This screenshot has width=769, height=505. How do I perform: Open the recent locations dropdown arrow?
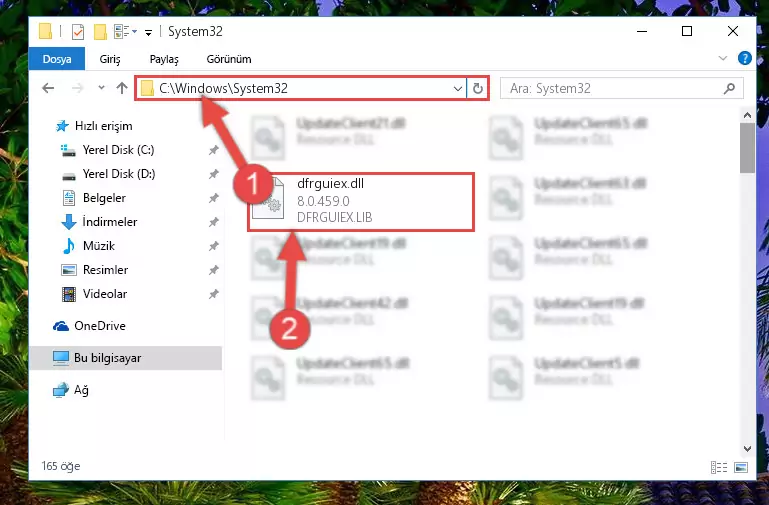[x=101, y=88]
